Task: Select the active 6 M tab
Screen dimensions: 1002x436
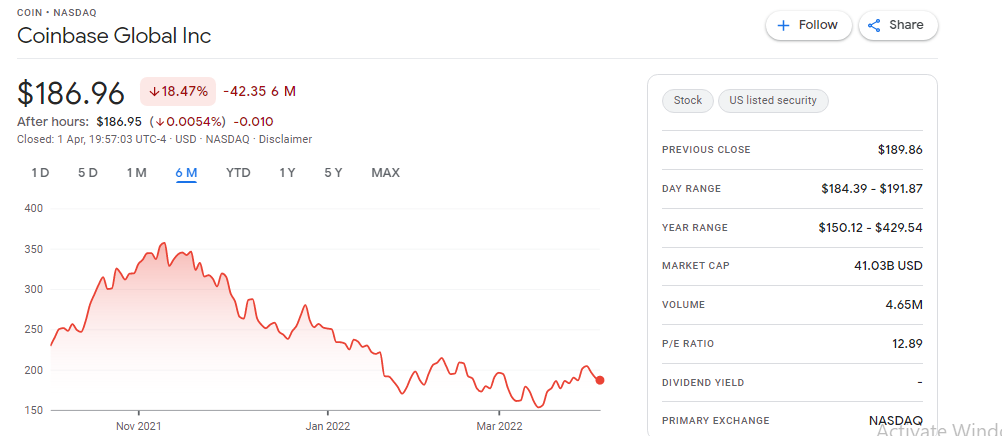Action: pos(186,173)
